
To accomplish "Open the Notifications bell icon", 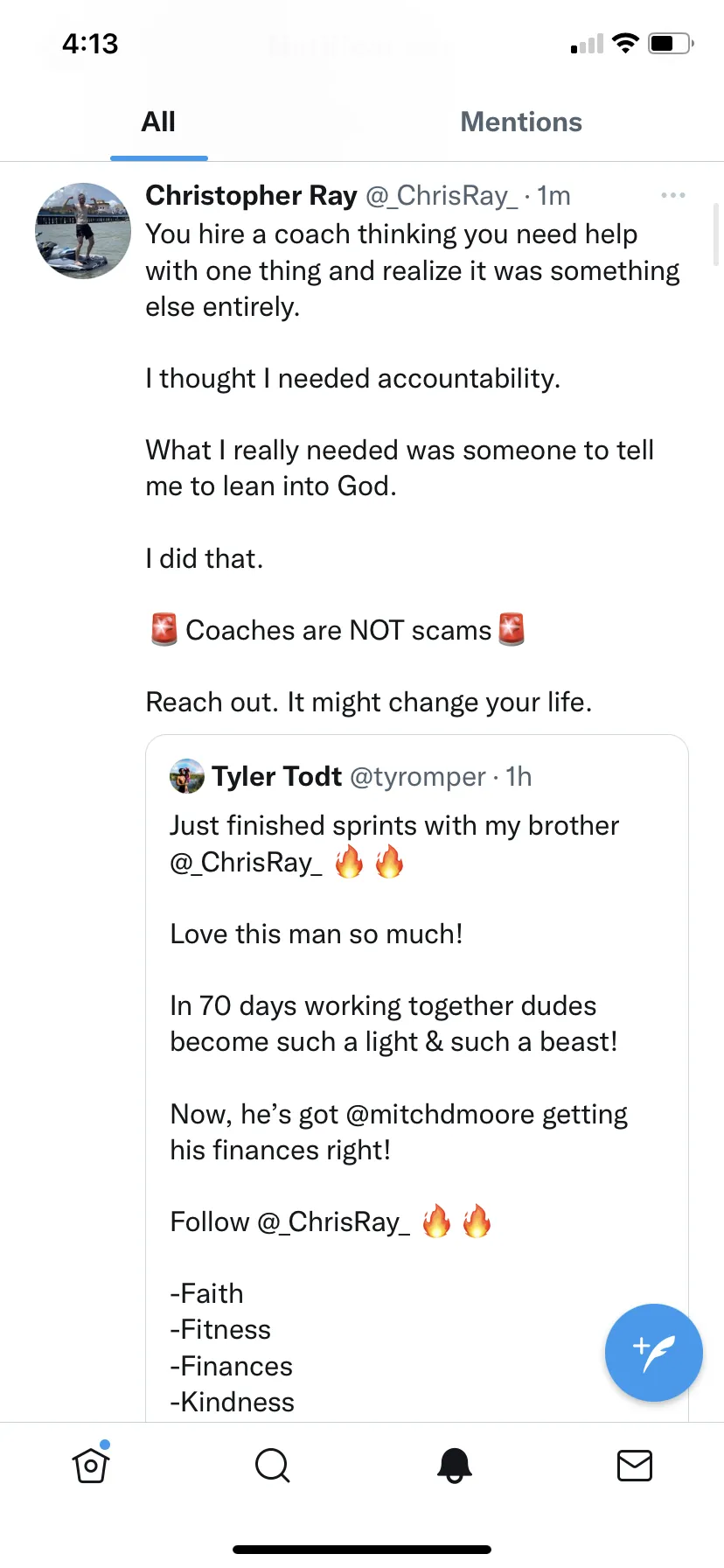I will pos(454,1465).
